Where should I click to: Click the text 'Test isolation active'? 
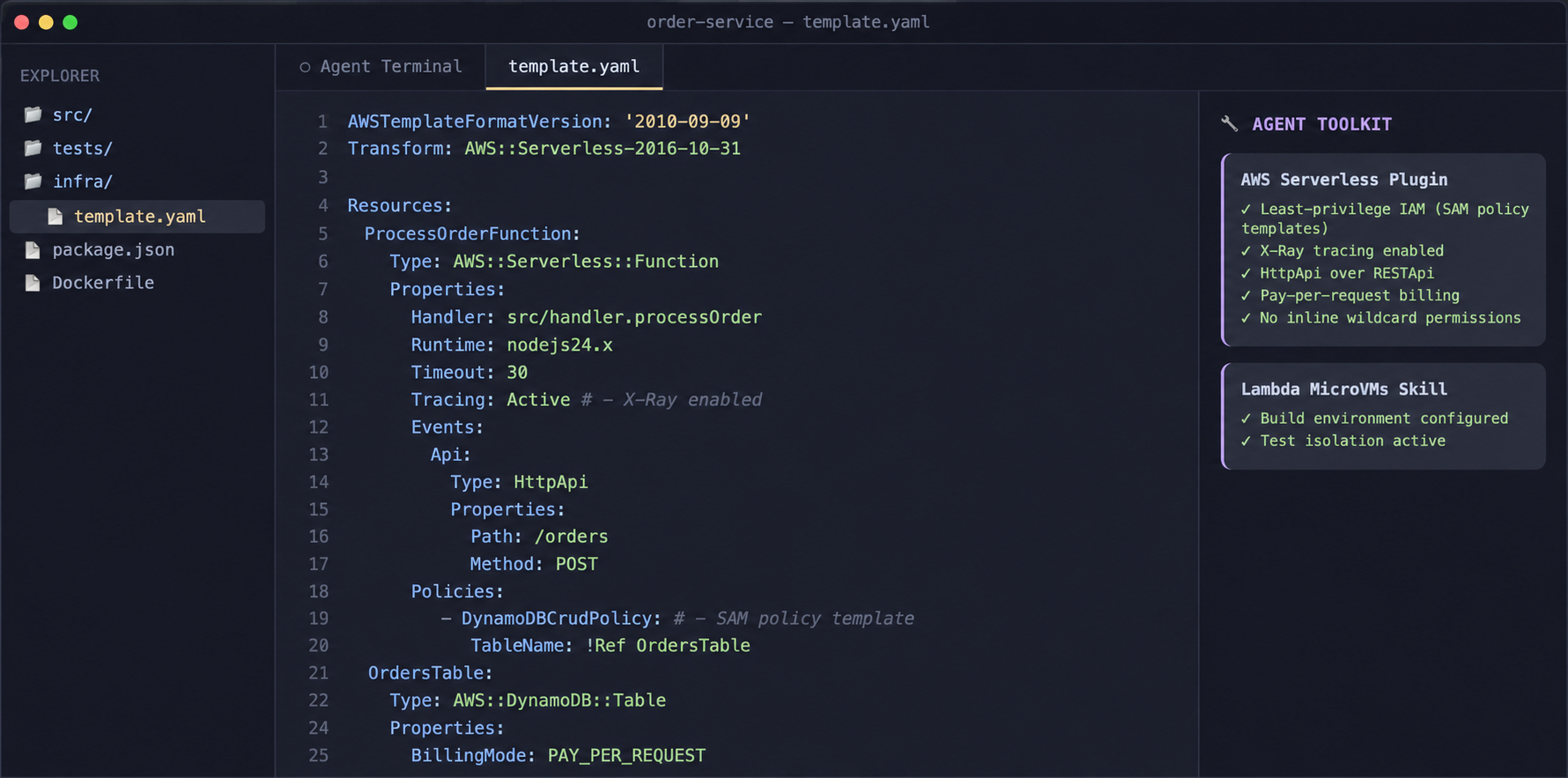[1352, 441]
